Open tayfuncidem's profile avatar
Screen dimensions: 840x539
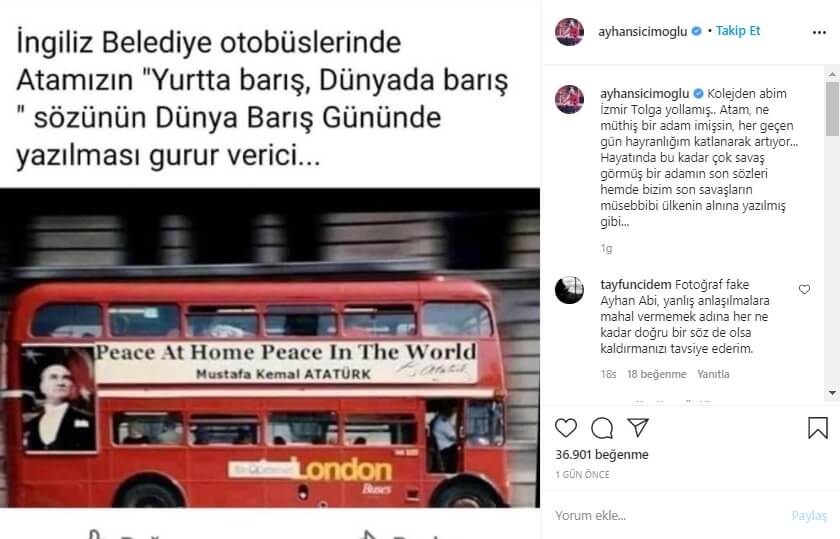tap(569, 290)
